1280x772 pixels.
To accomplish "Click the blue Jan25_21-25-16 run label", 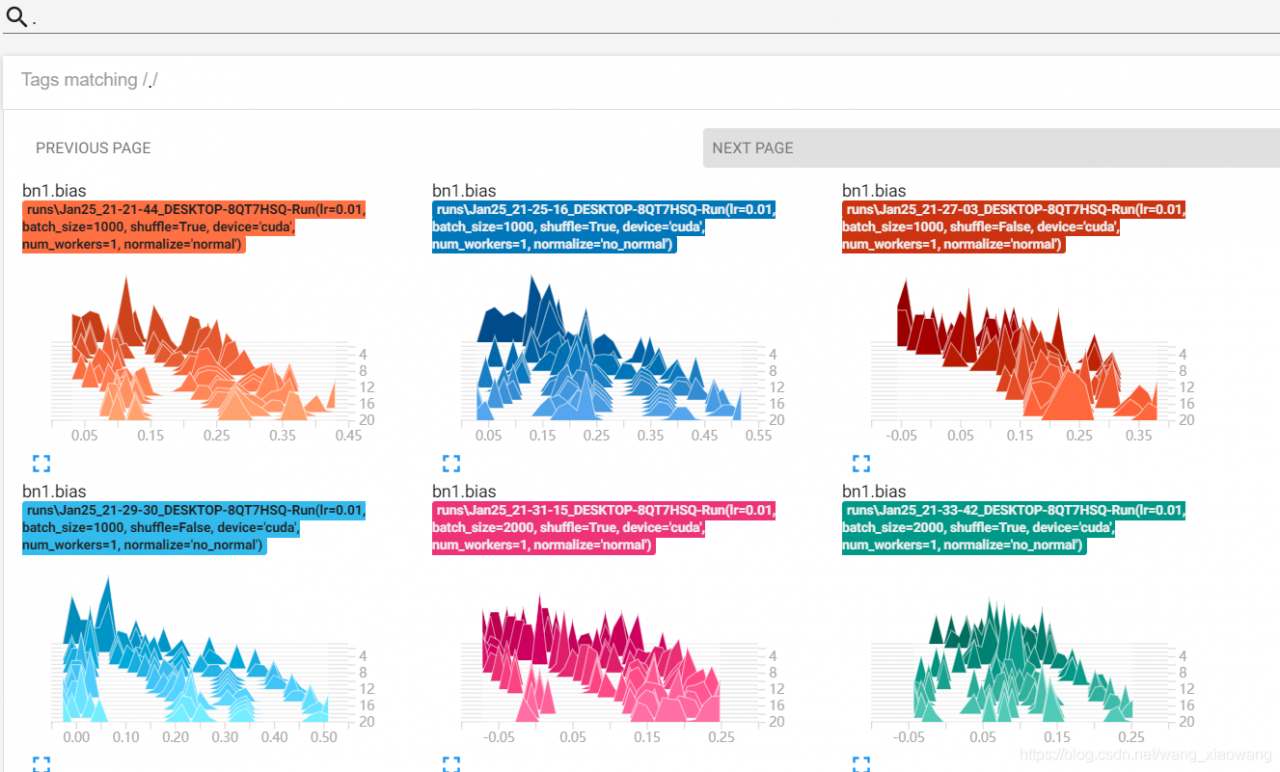I will [604, 226].
